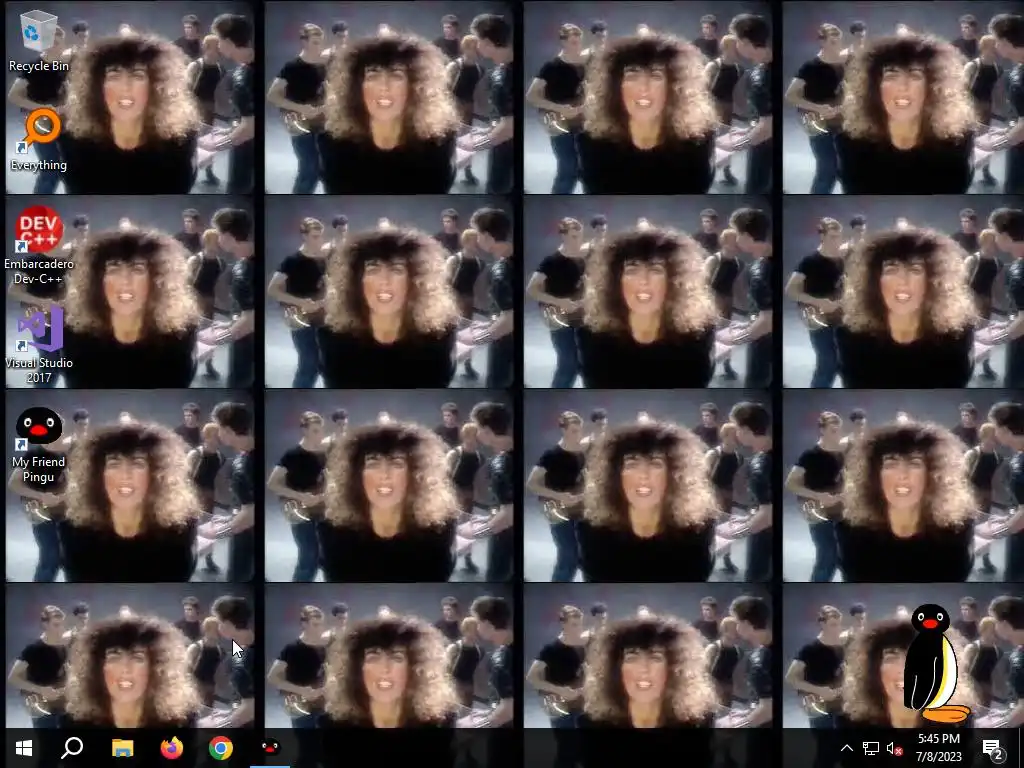
Task: Launch Firefox from the taskbar
Action: pos(172,748)
